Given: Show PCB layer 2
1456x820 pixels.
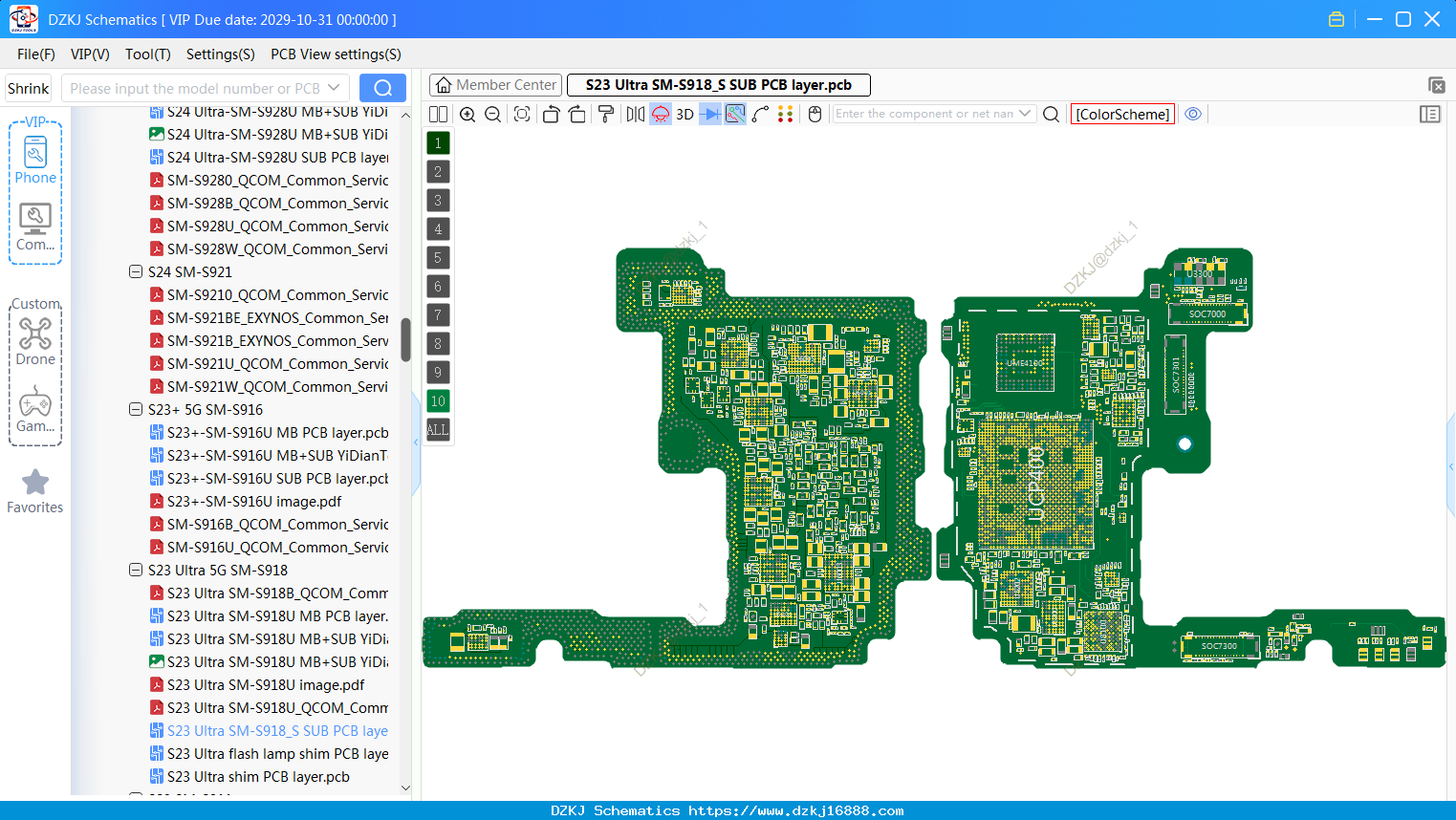Looking at the screenshot, I should pyautogui.click(x=438, y=171).
